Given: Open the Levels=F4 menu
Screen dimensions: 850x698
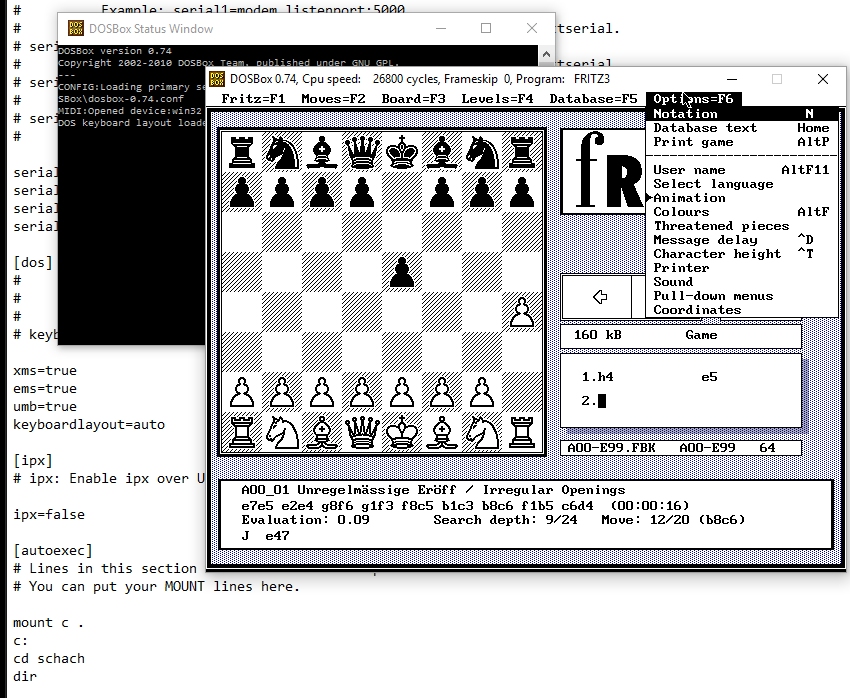Looking at the screenshot, I should 497,99.
